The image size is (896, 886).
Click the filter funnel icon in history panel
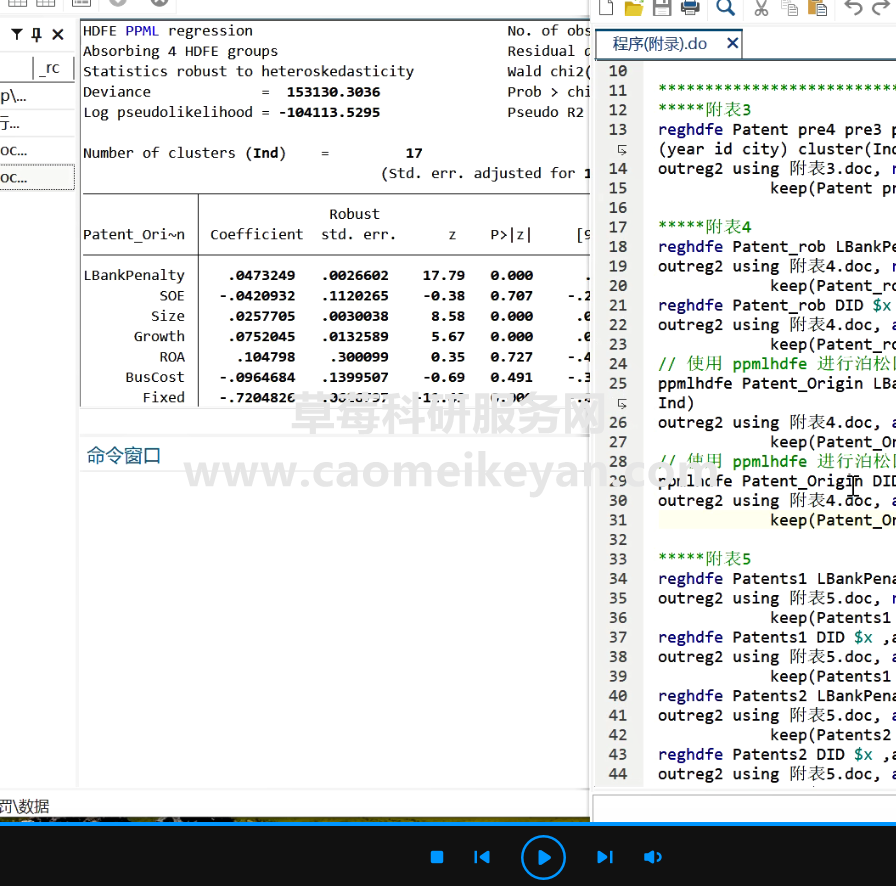[x=17, y=35]
